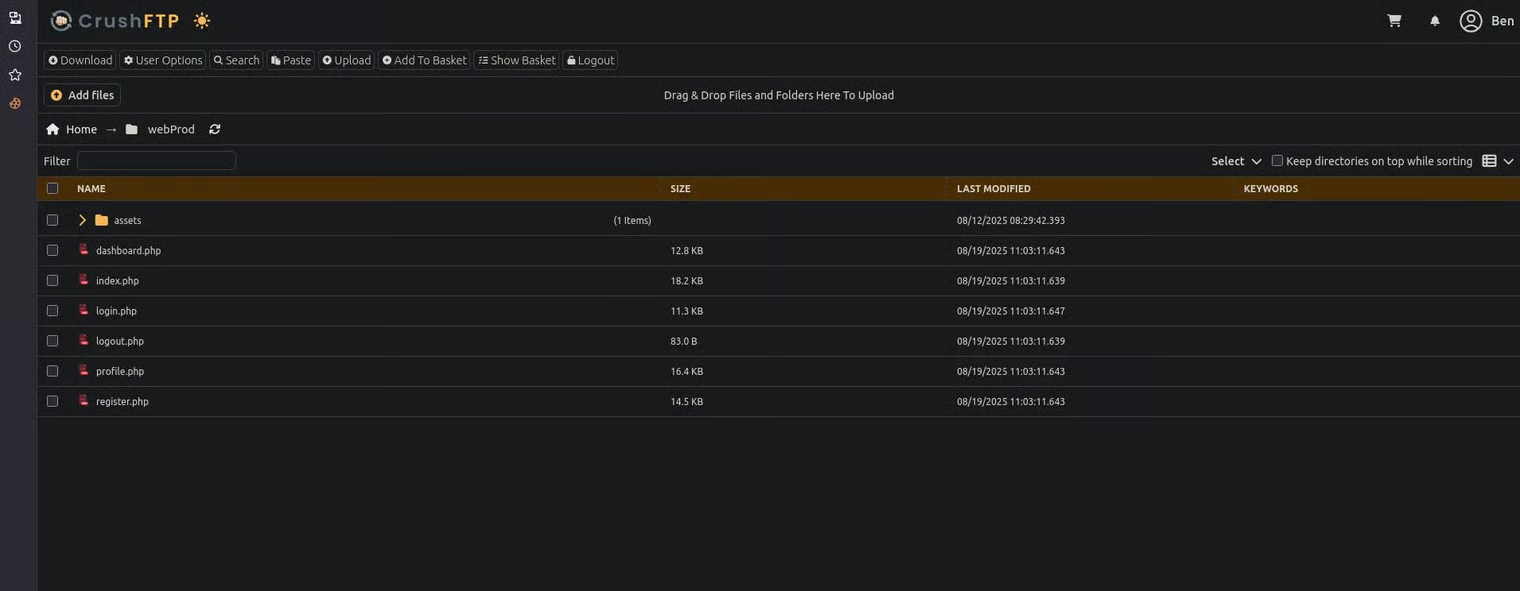Open the star favorites sidebar icon
The height and width of the screenshot is (591, 1520).
click(15, 75)
